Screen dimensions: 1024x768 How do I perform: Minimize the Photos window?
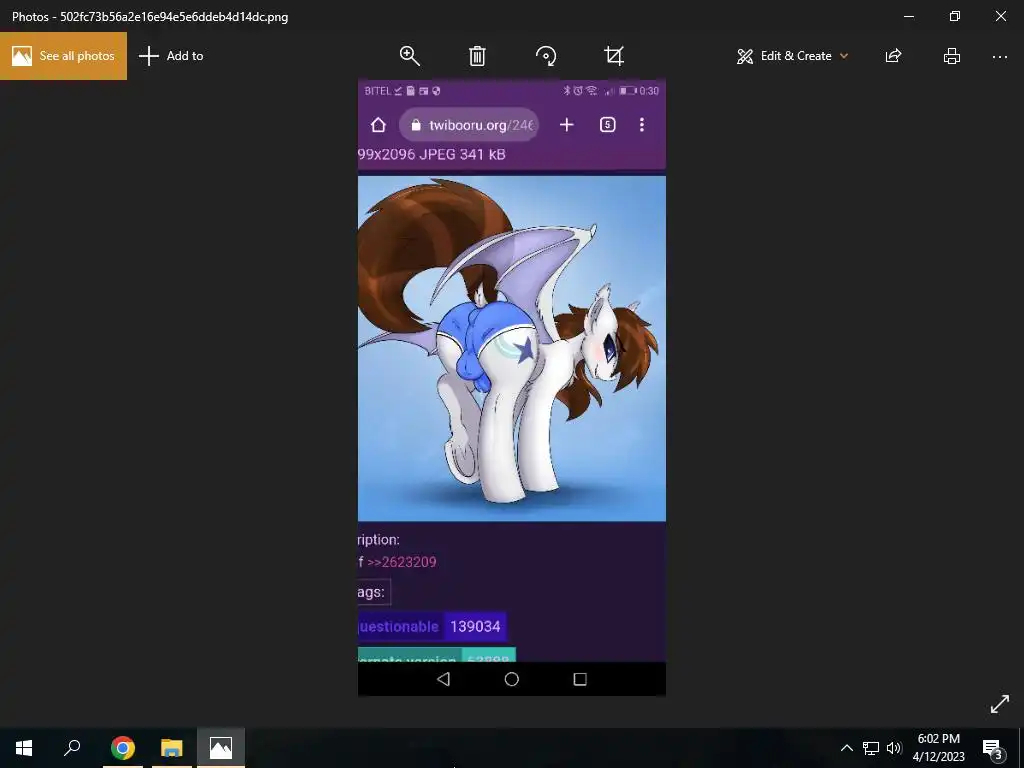tap(908, 16)
